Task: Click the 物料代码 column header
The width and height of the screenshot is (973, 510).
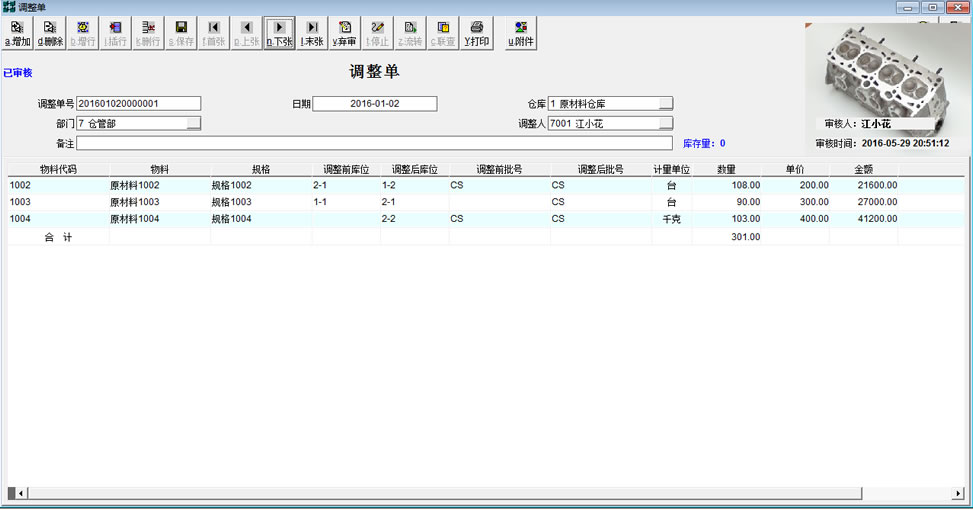Action: point(58,169)
